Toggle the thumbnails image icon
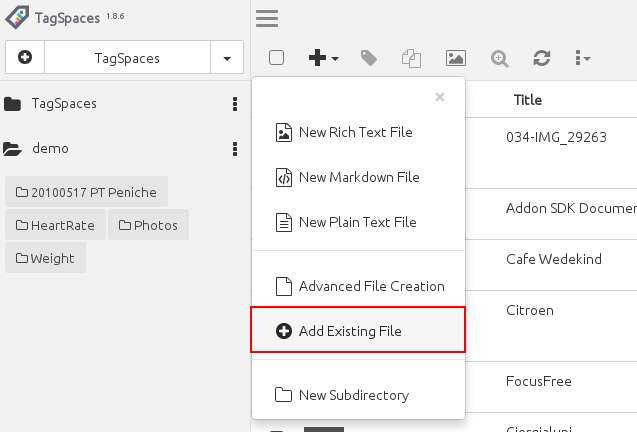The width and height of the screenshot is (637, 432). [x=455, y=58]
